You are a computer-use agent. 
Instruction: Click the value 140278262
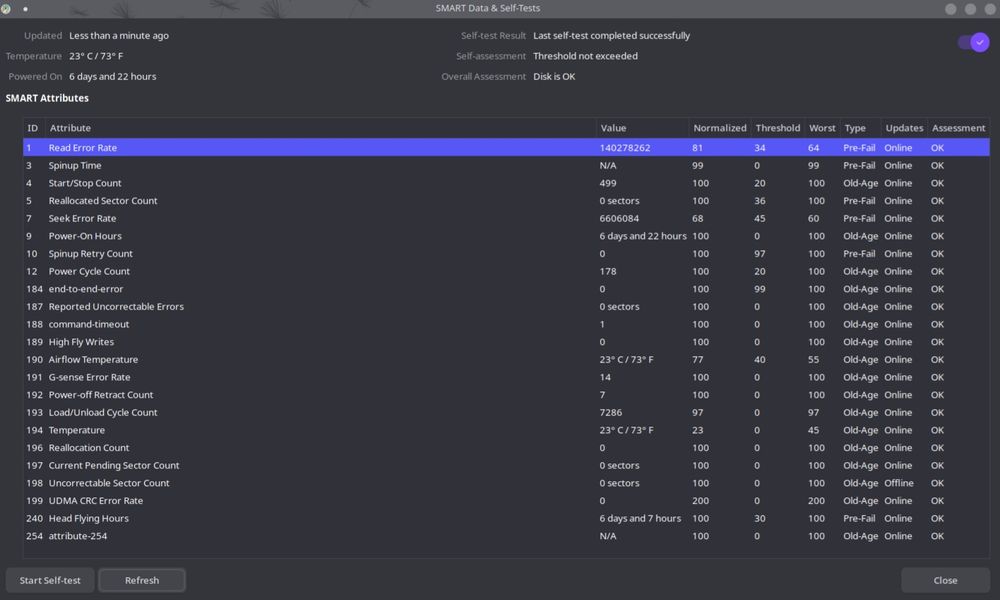624,147
